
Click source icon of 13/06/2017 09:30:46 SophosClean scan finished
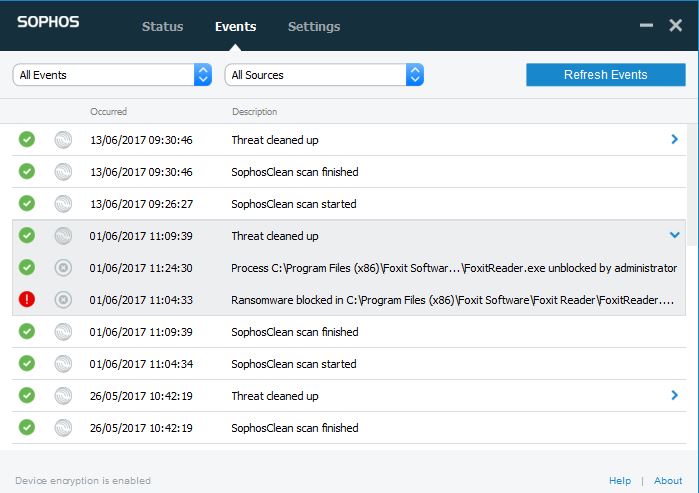click(63, 172)
